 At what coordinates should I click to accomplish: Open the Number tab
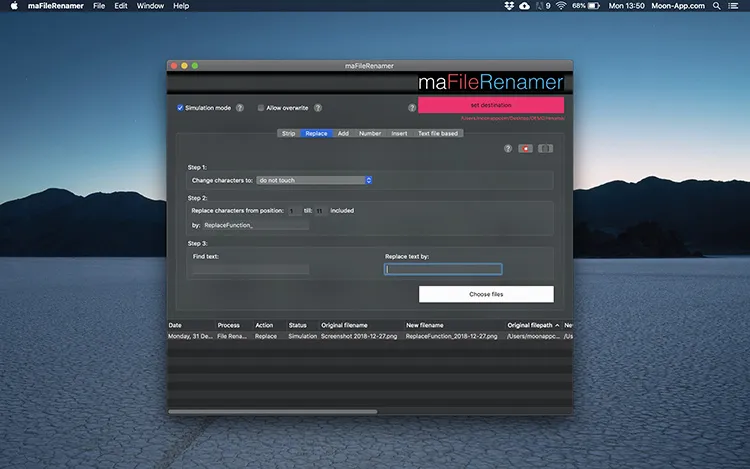click(x=370, y=133)
